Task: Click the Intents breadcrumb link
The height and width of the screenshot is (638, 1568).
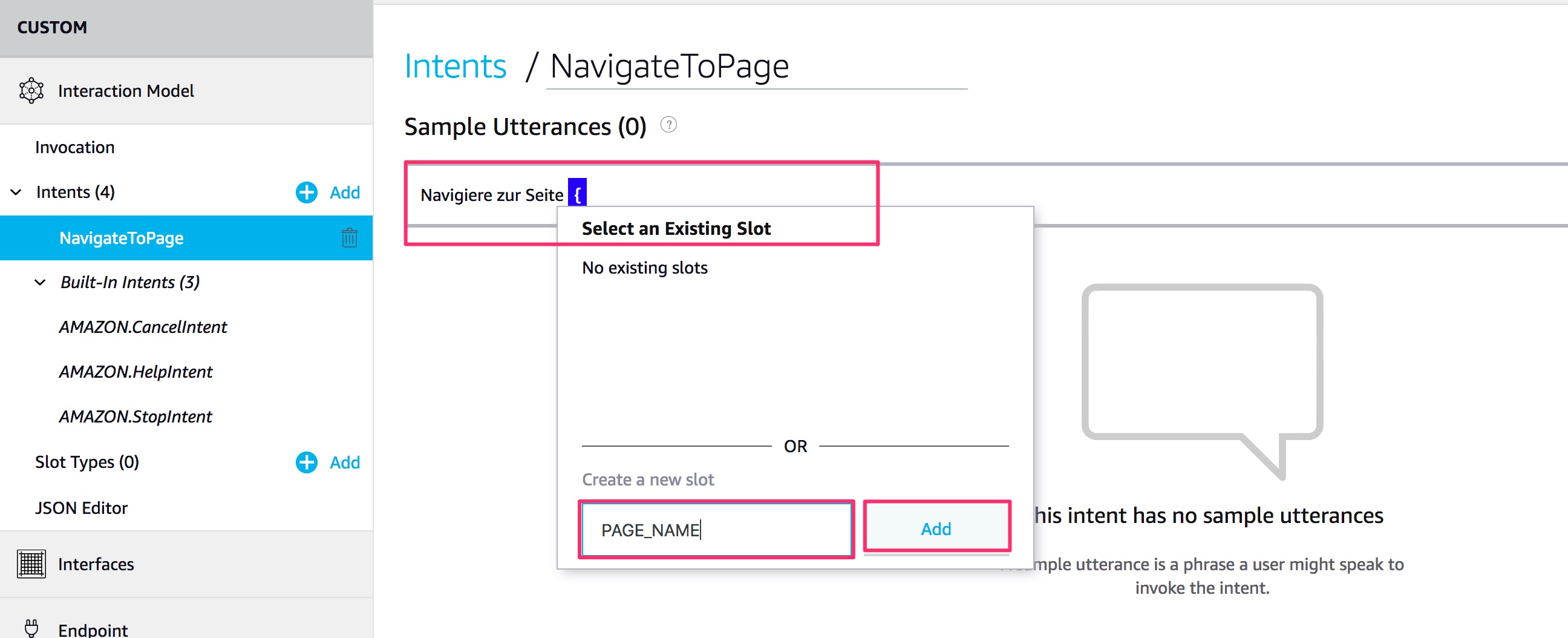Action: [x=456, y=66]
